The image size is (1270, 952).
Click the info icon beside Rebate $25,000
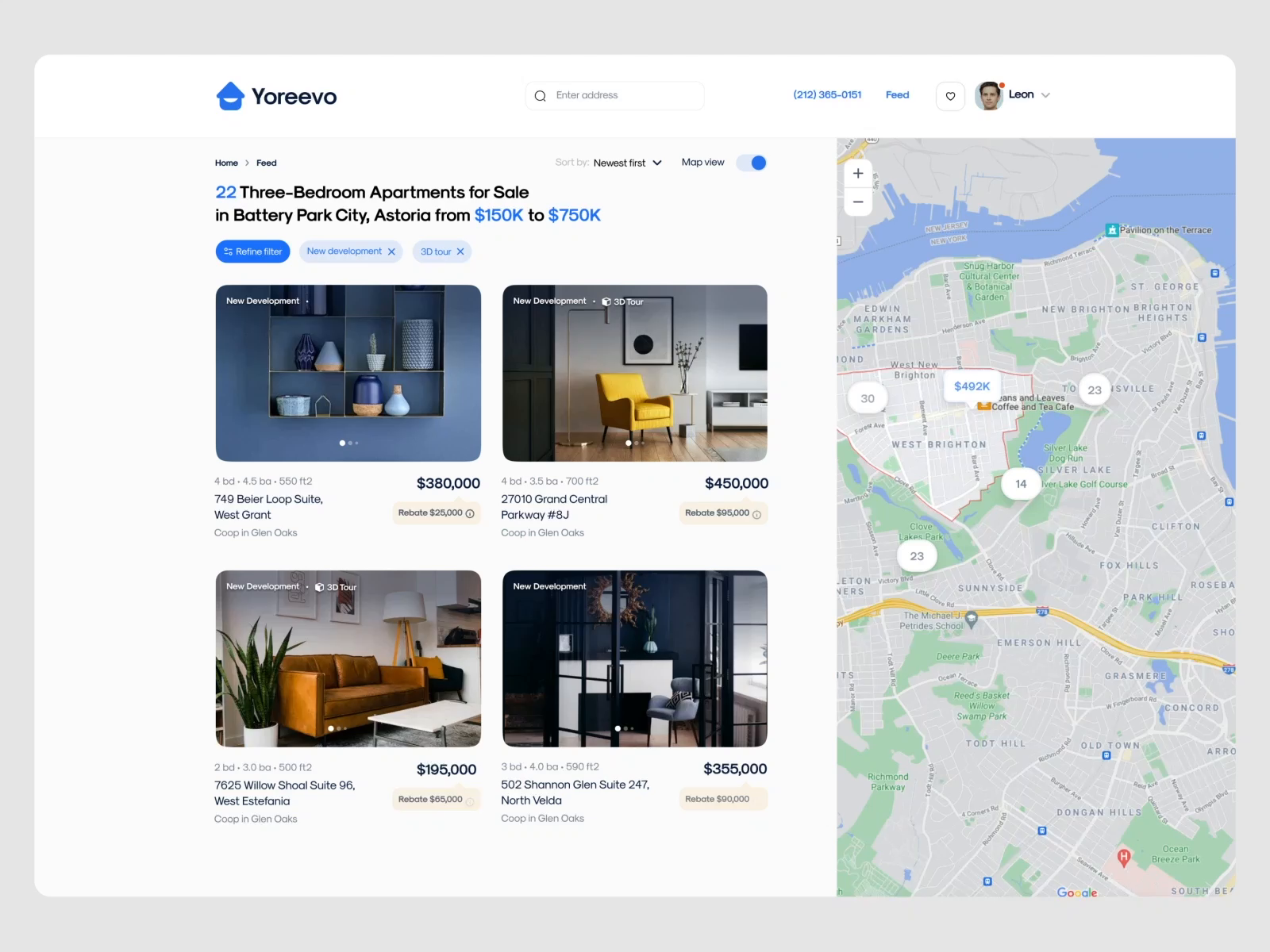[x=470, y=513]
